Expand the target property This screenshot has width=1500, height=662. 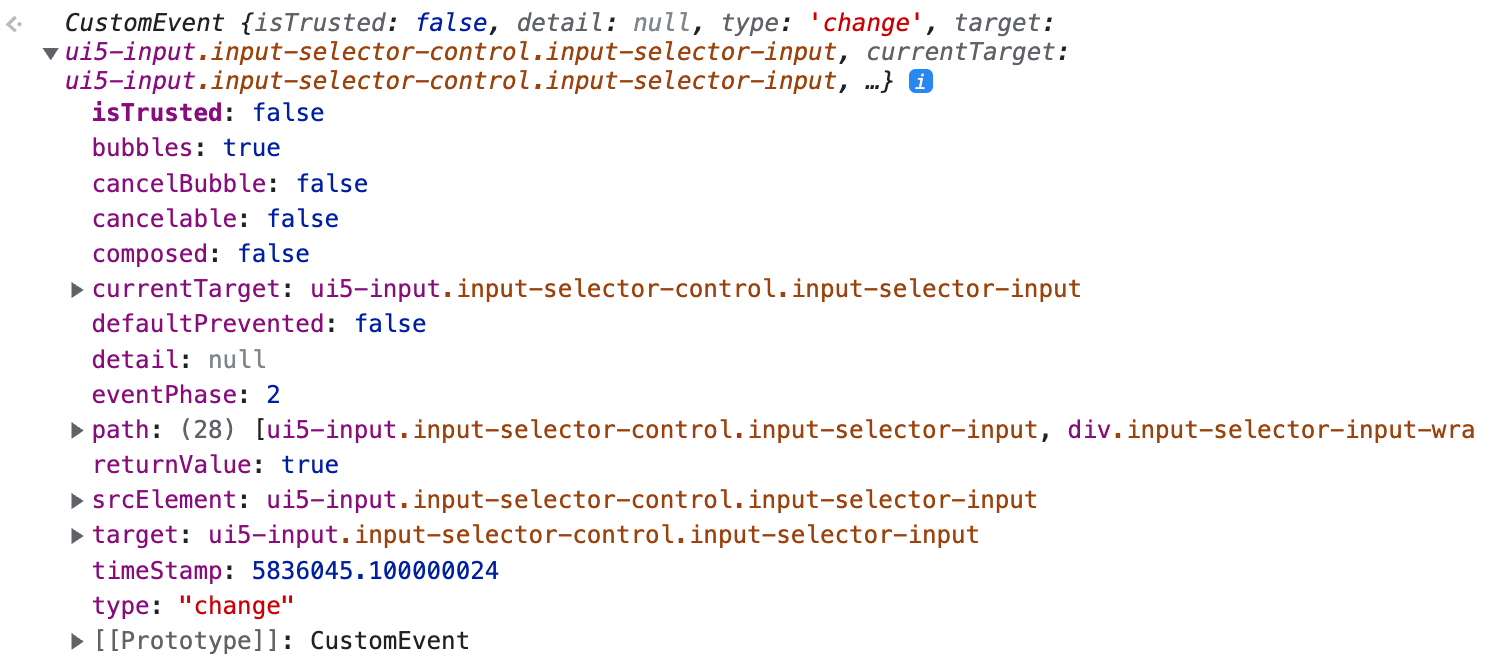[77, 534]
